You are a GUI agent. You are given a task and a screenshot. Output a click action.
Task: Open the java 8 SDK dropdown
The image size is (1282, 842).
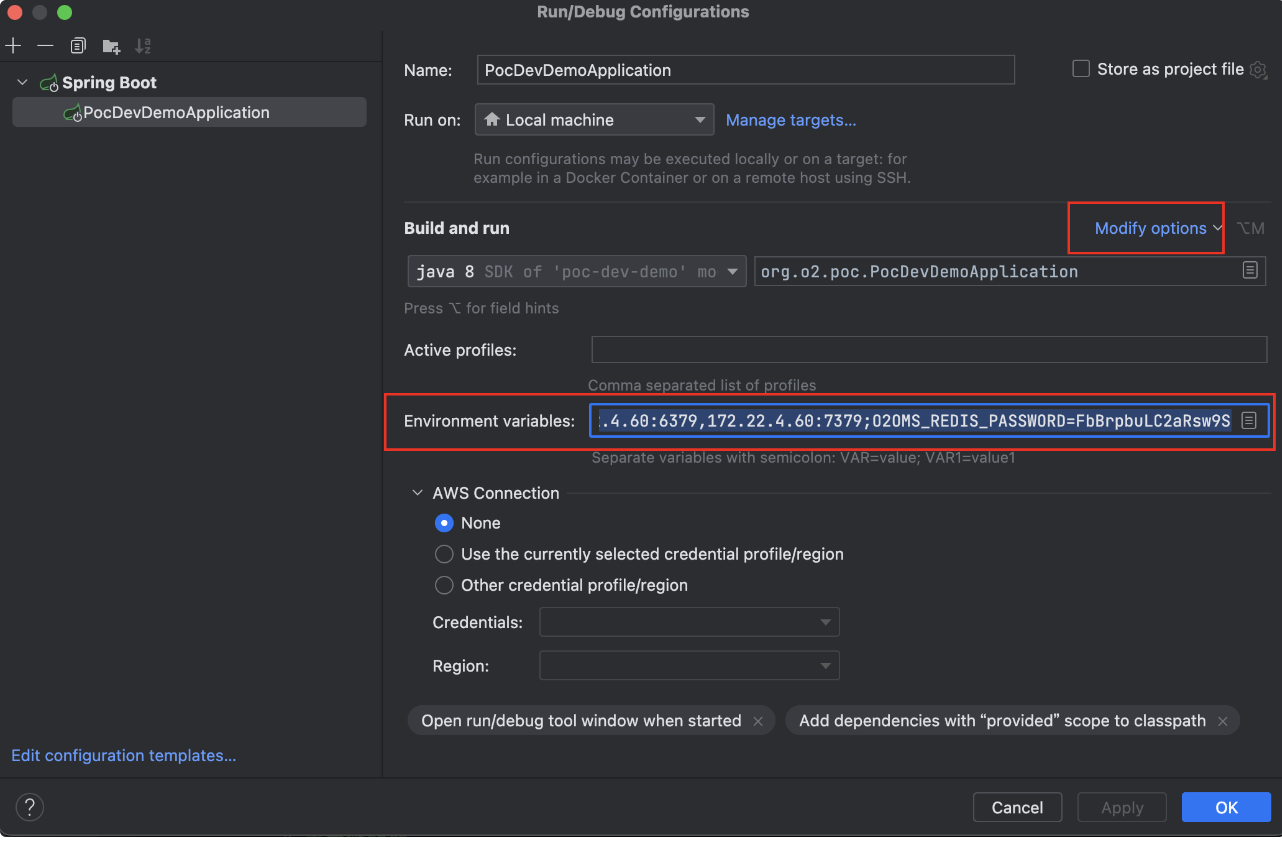click(576, 271)
